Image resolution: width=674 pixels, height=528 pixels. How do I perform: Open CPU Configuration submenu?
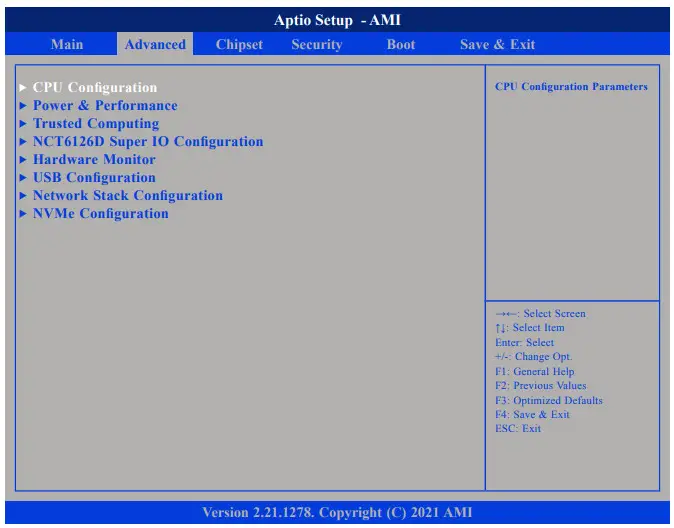95,87
